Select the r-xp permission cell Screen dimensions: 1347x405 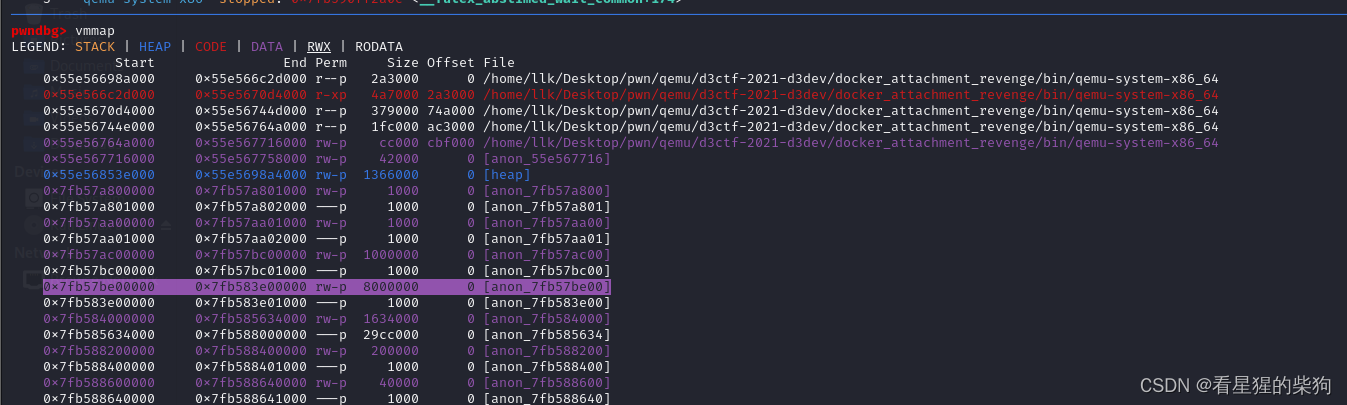point(331,95)
